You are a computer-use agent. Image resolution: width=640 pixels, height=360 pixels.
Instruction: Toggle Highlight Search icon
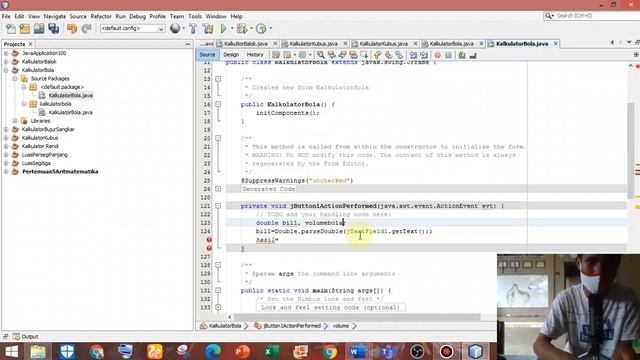click(353, 55)
